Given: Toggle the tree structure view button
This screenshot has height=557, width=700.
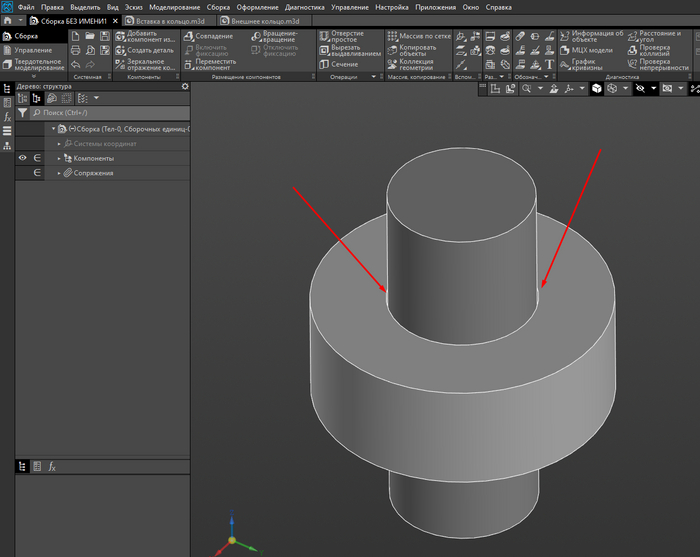Looking at the screenshot, I should click(37, 98).
